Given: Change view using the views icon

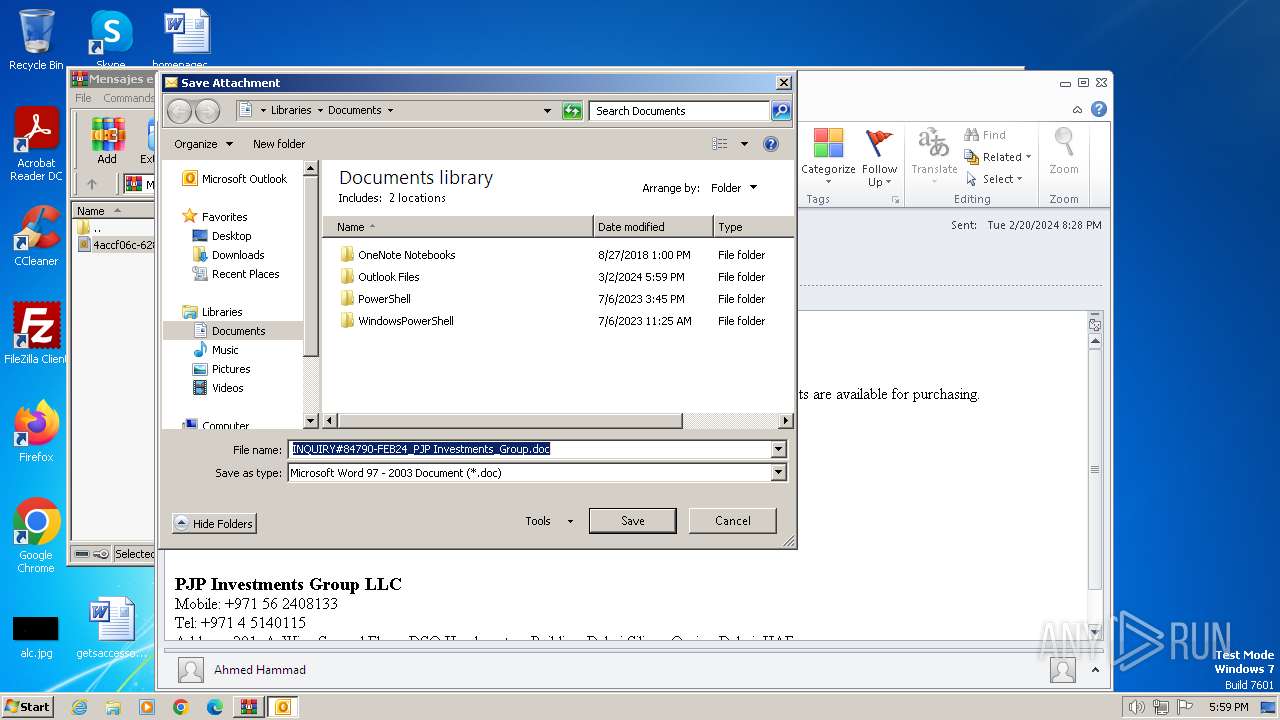Looking at the screenshot, I should pos(720,144).
